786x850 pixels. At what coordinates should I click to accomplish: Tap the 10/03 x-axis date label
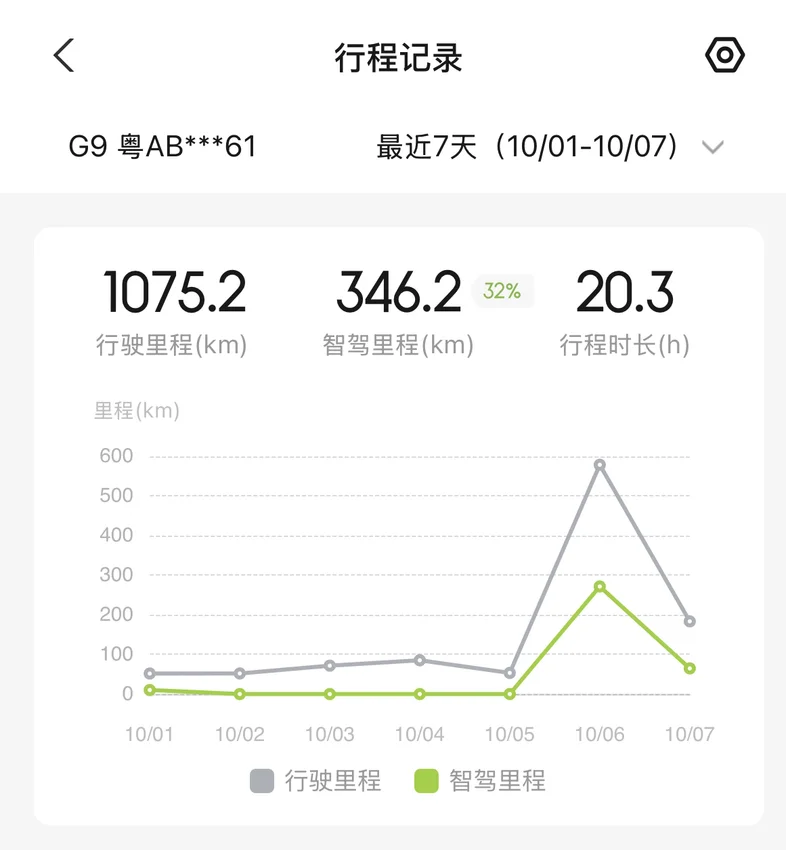[x=330, y=734]
